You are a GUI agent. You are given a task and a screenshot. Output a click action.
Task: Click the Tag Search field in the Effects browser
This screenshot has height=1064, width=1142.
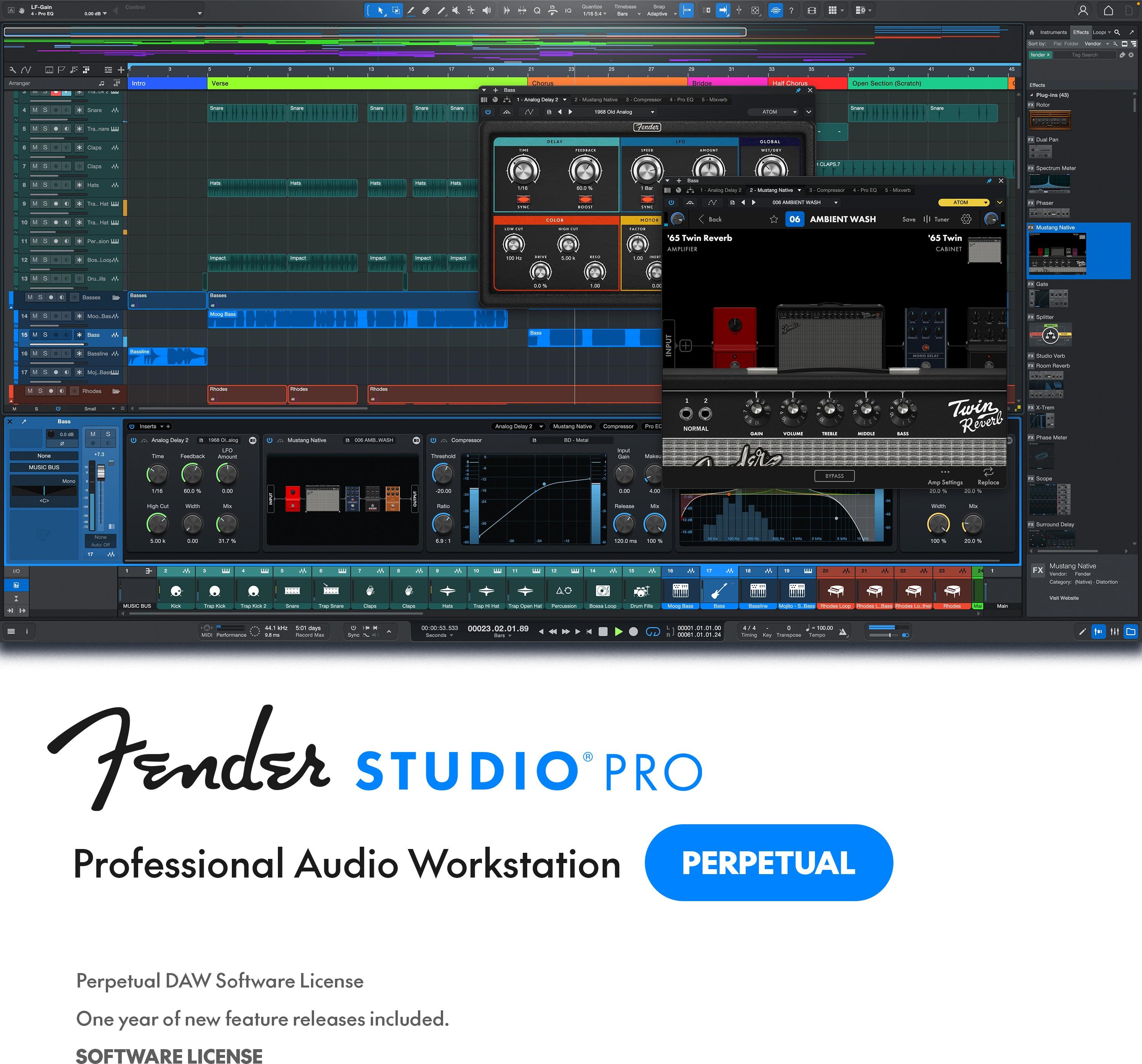1084,54
